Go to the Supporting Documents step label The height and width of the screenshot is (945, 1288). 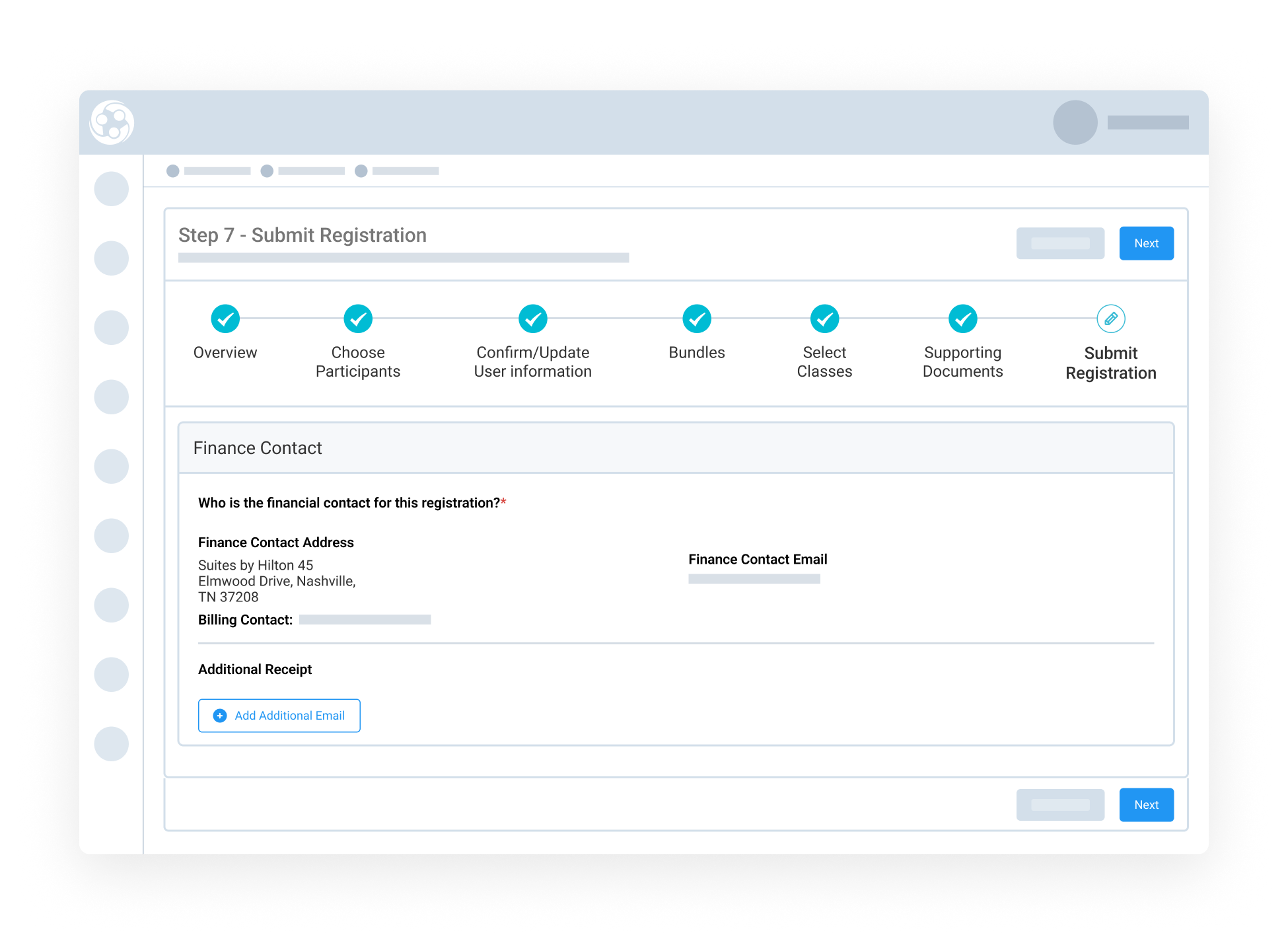(963, 362)
